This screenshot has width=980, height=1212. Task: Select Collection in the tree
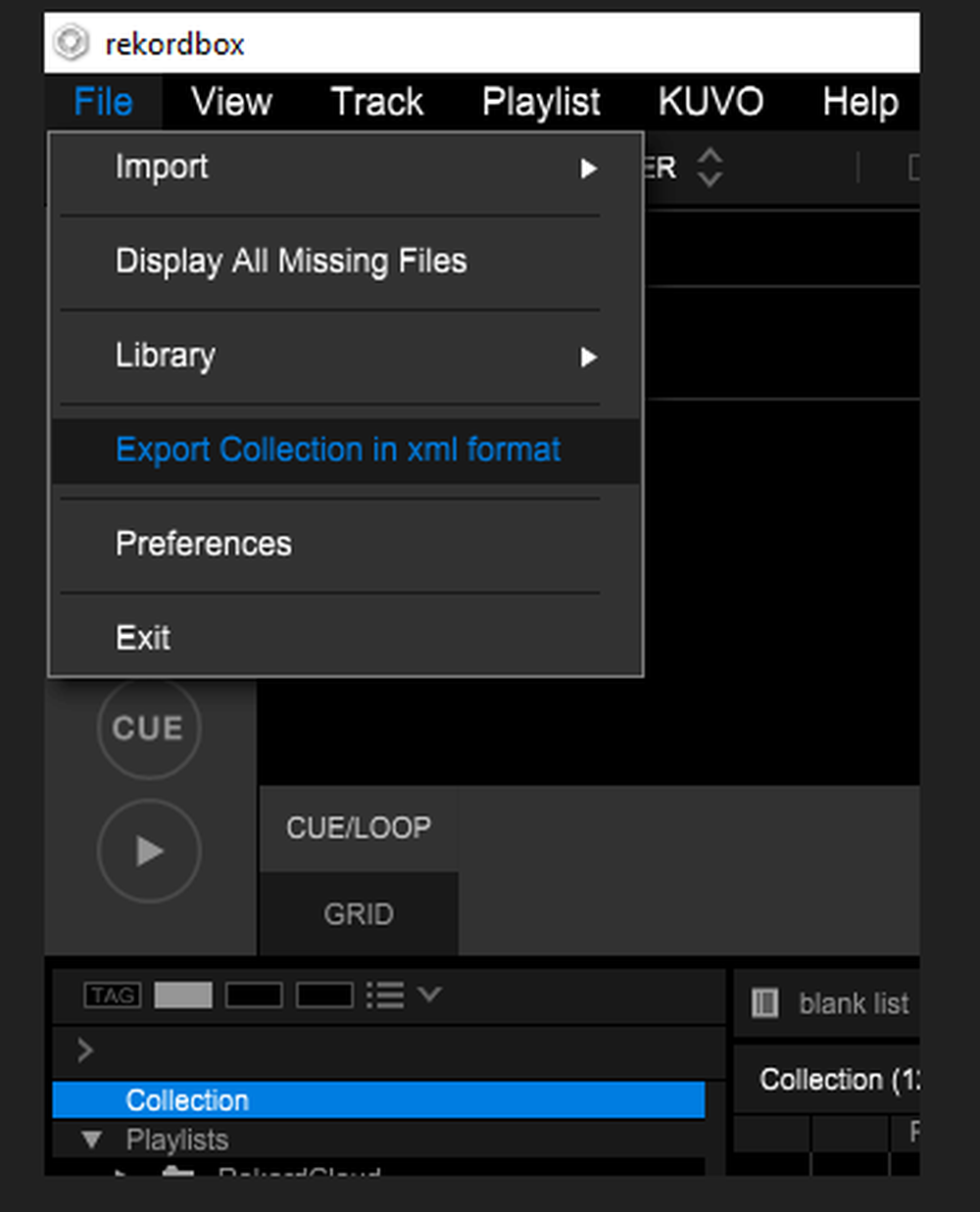point(378,1100)
